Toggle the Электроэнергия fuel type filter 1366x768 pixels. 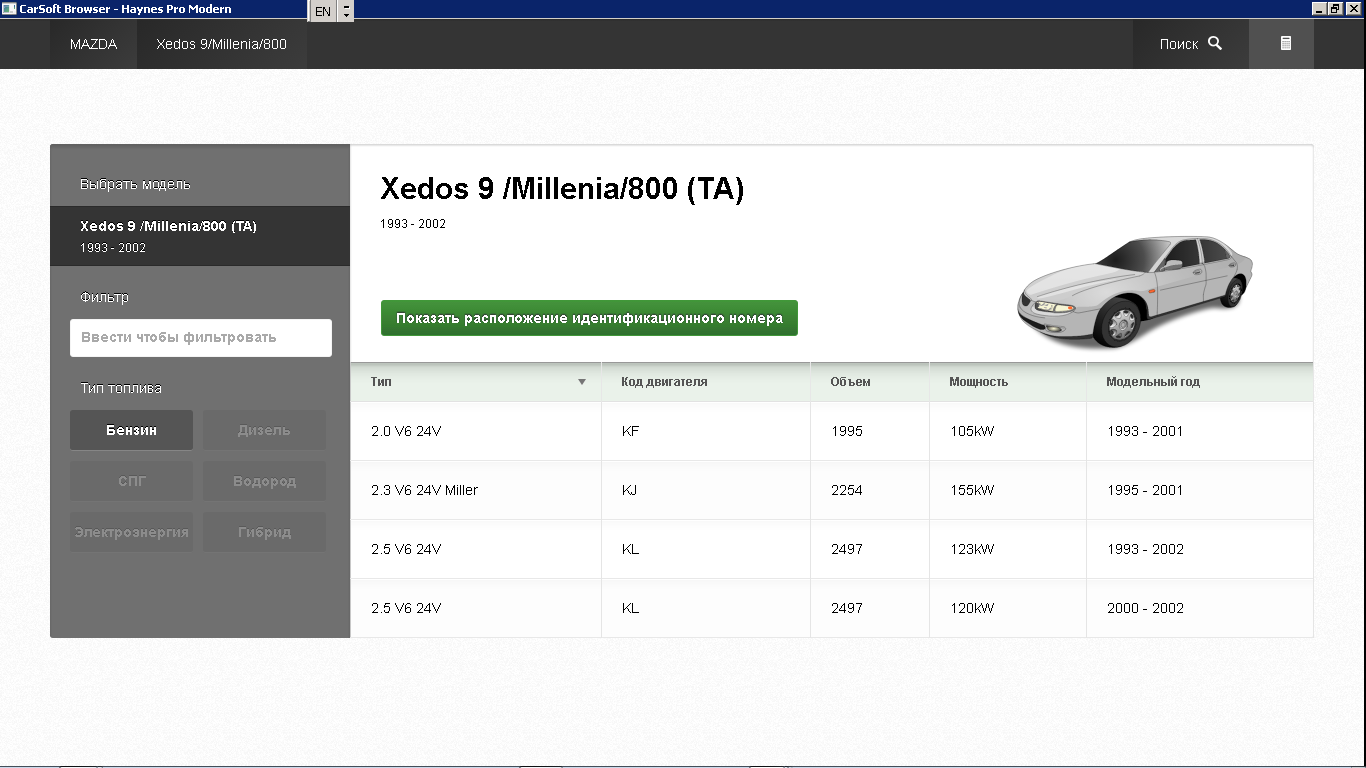(131, 532)
